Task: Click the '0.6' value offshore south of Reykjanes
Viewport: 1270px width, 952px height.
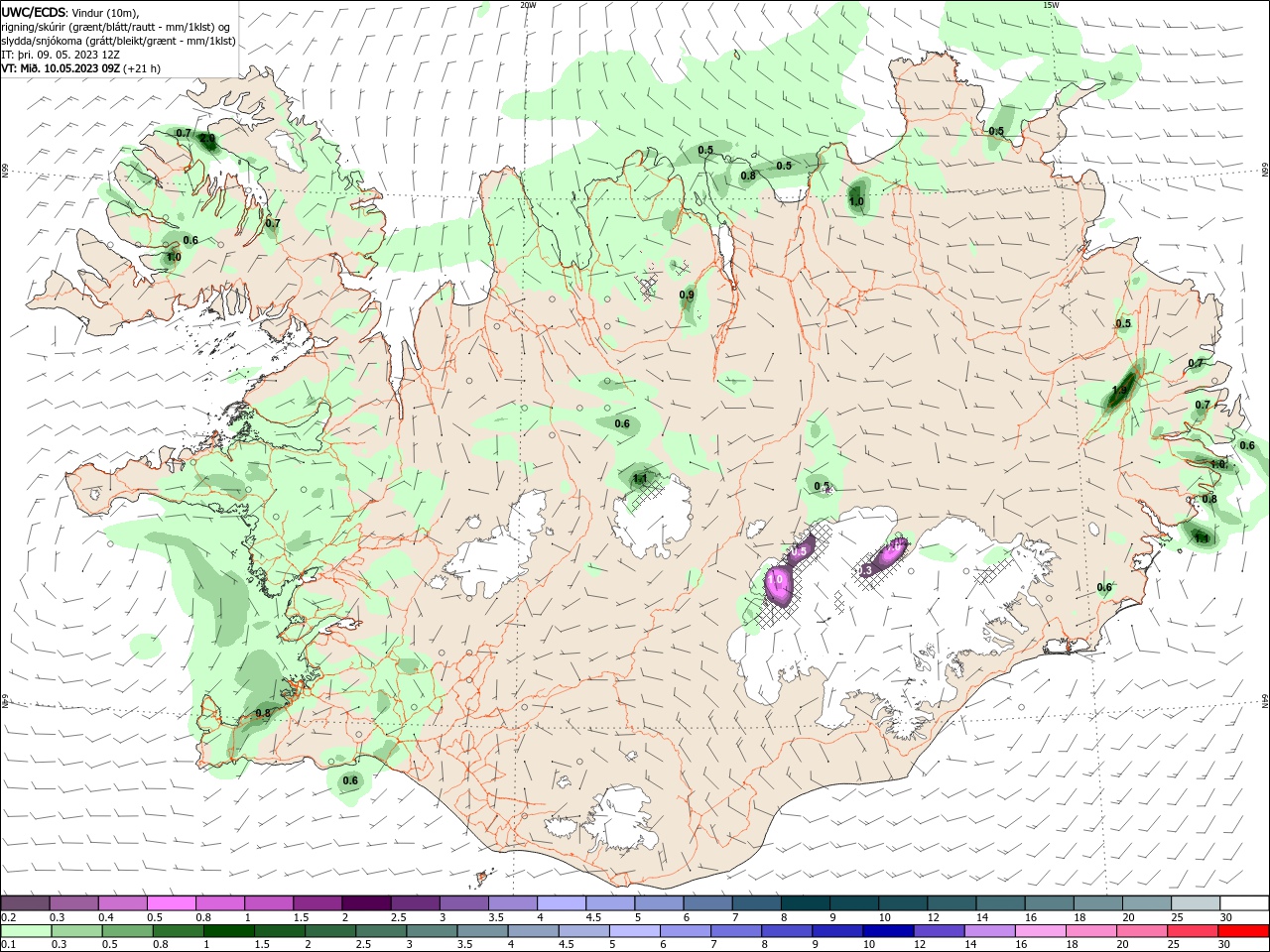Action: (x=350, y=780)
